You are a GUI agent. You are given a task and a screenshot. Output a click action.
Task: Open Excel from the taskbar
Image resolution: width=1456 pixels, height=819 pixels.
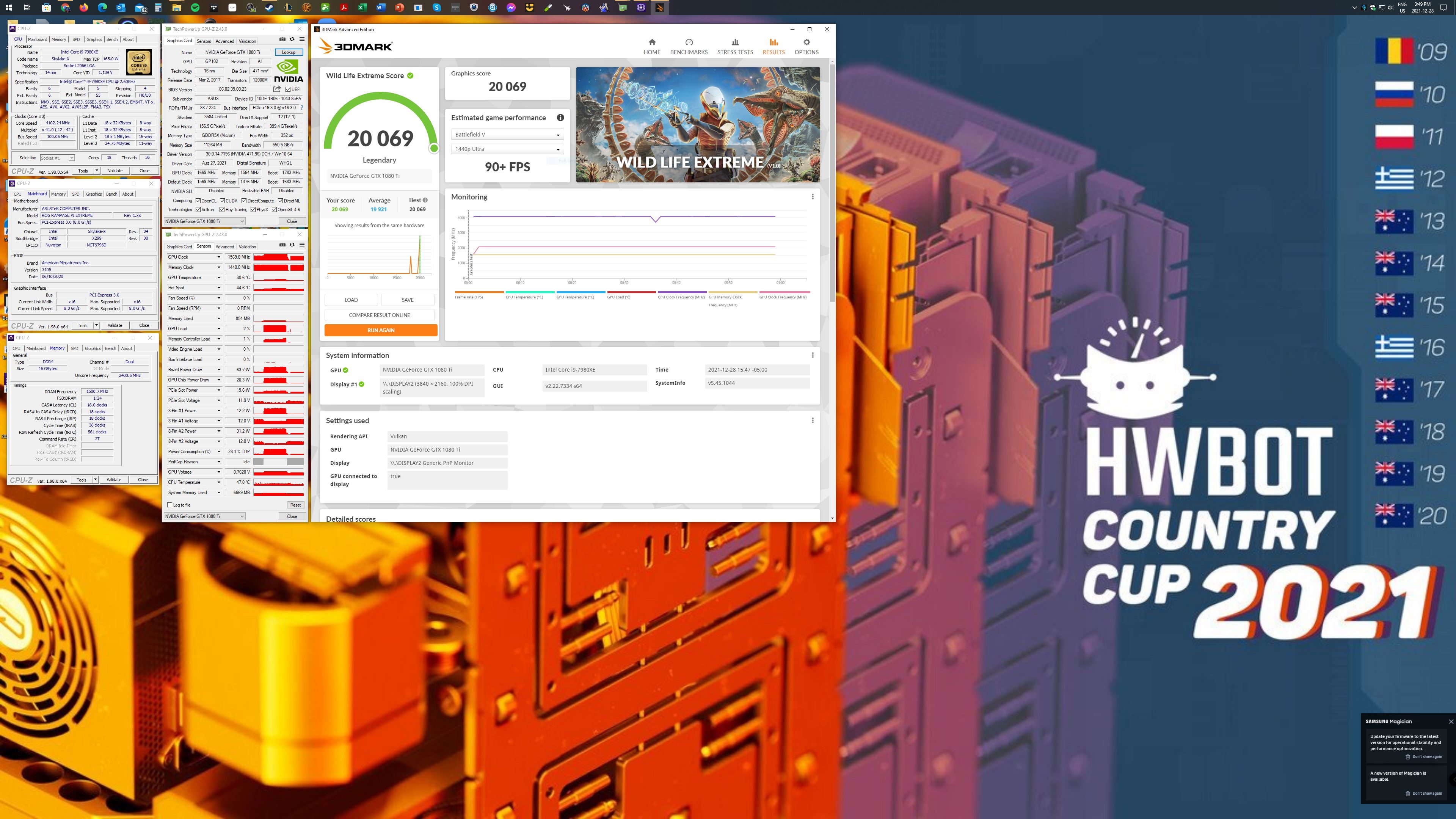click(x=362, y=7)
